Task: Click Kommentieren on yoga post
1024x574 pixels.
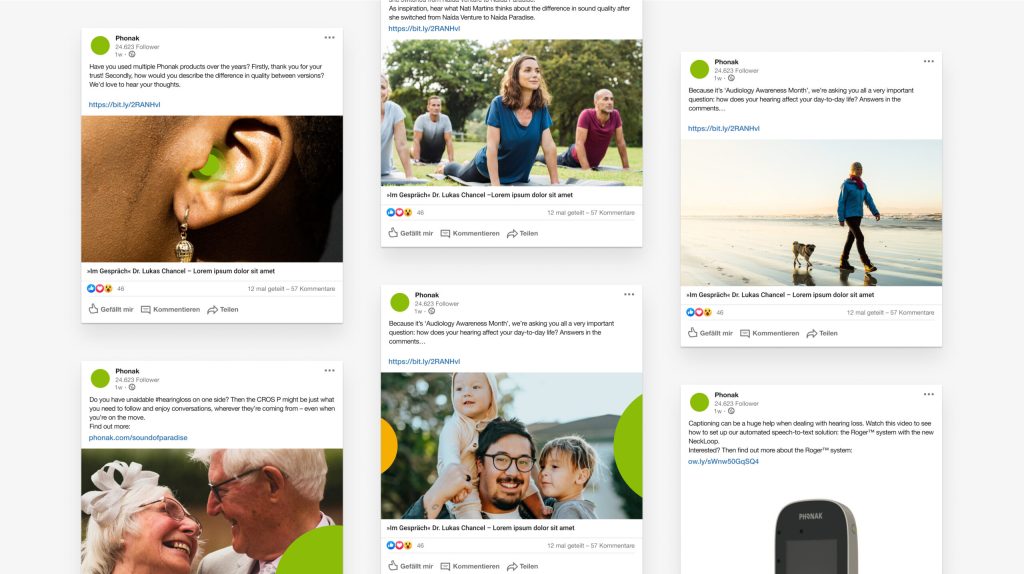Action: (470, 233)
